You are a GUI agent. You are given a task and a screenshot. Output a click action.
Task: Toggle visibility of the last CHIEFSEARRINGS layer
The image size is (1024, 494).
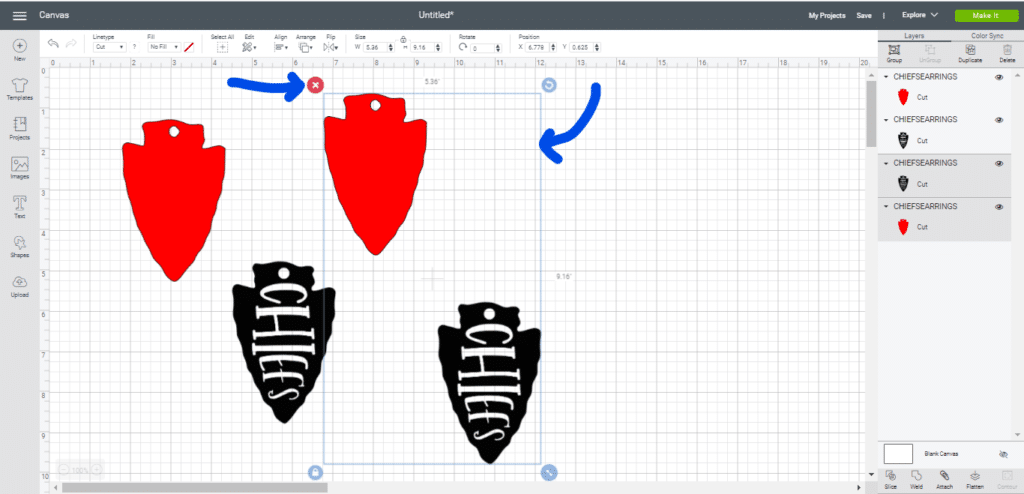point(999,206)
